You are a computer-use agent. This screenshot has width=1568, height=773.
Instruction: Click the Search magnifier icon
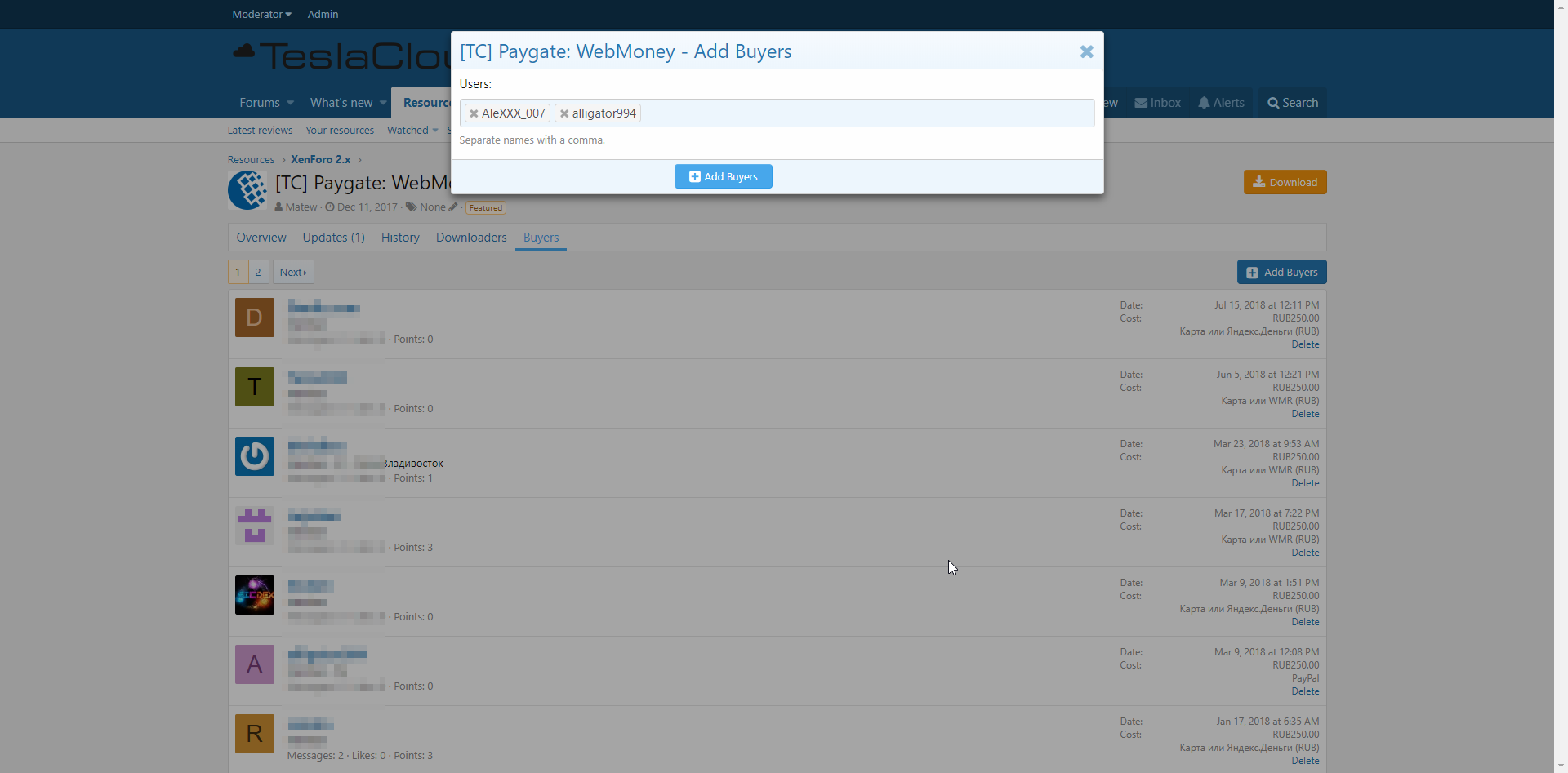point(1273,103)
